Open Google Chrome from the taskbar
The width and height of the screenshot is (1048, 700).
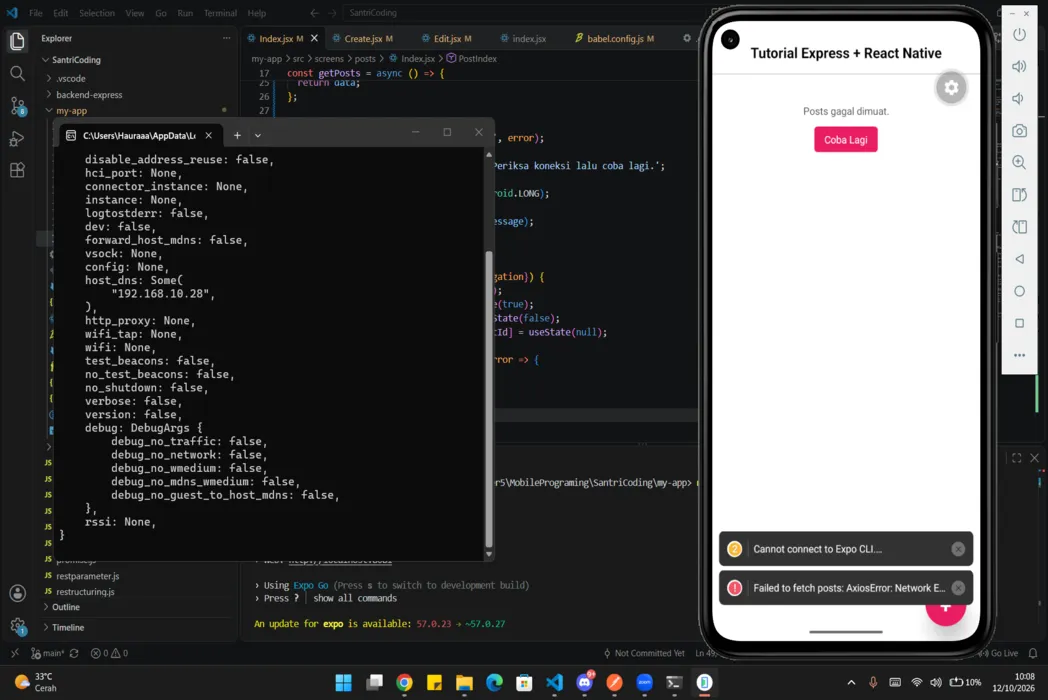click(404, 683)
